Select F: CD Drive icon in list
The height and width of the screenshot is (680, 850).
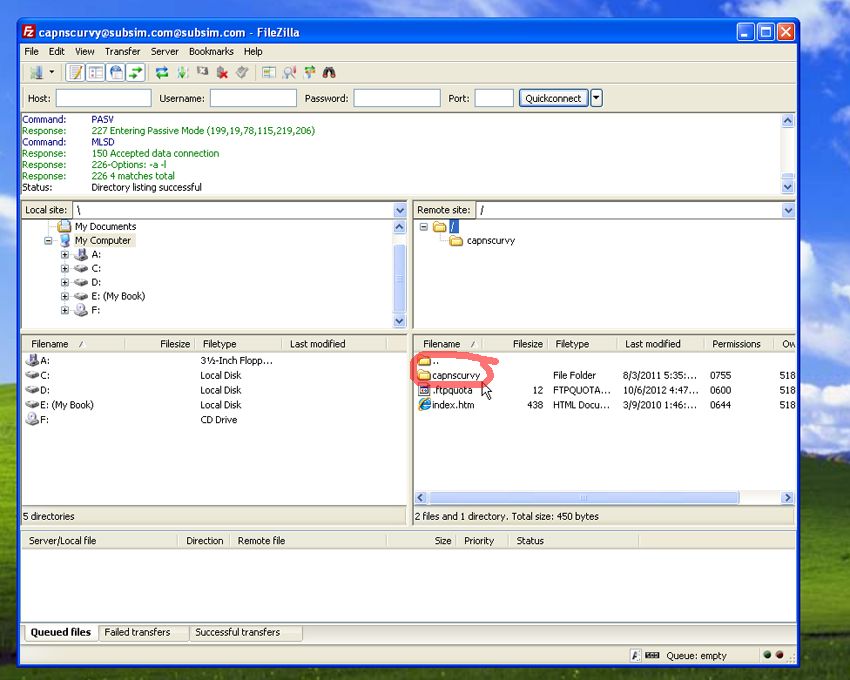[33, 419]
